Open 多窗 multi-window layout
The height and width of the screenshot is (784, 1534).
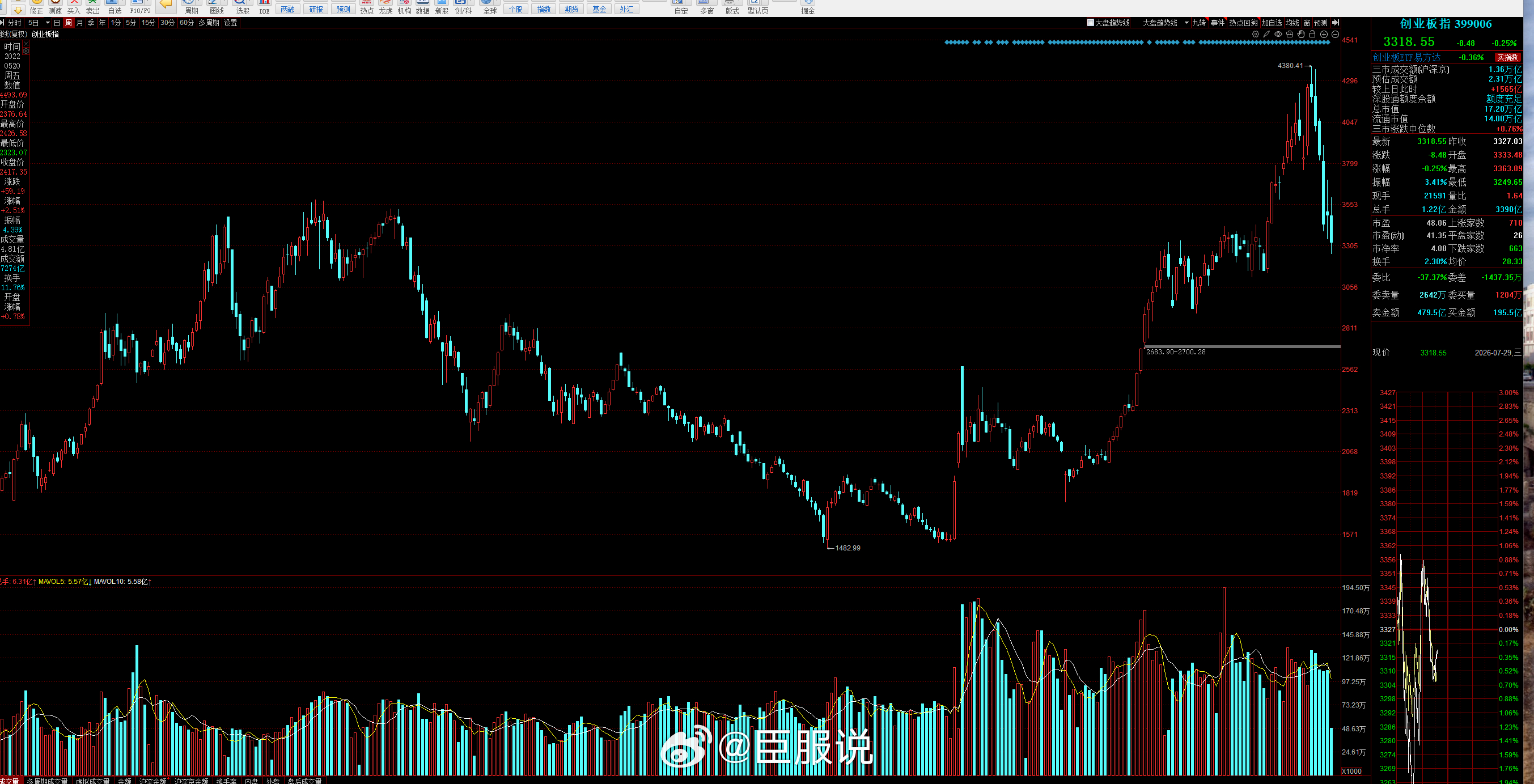tap(707, 7)
